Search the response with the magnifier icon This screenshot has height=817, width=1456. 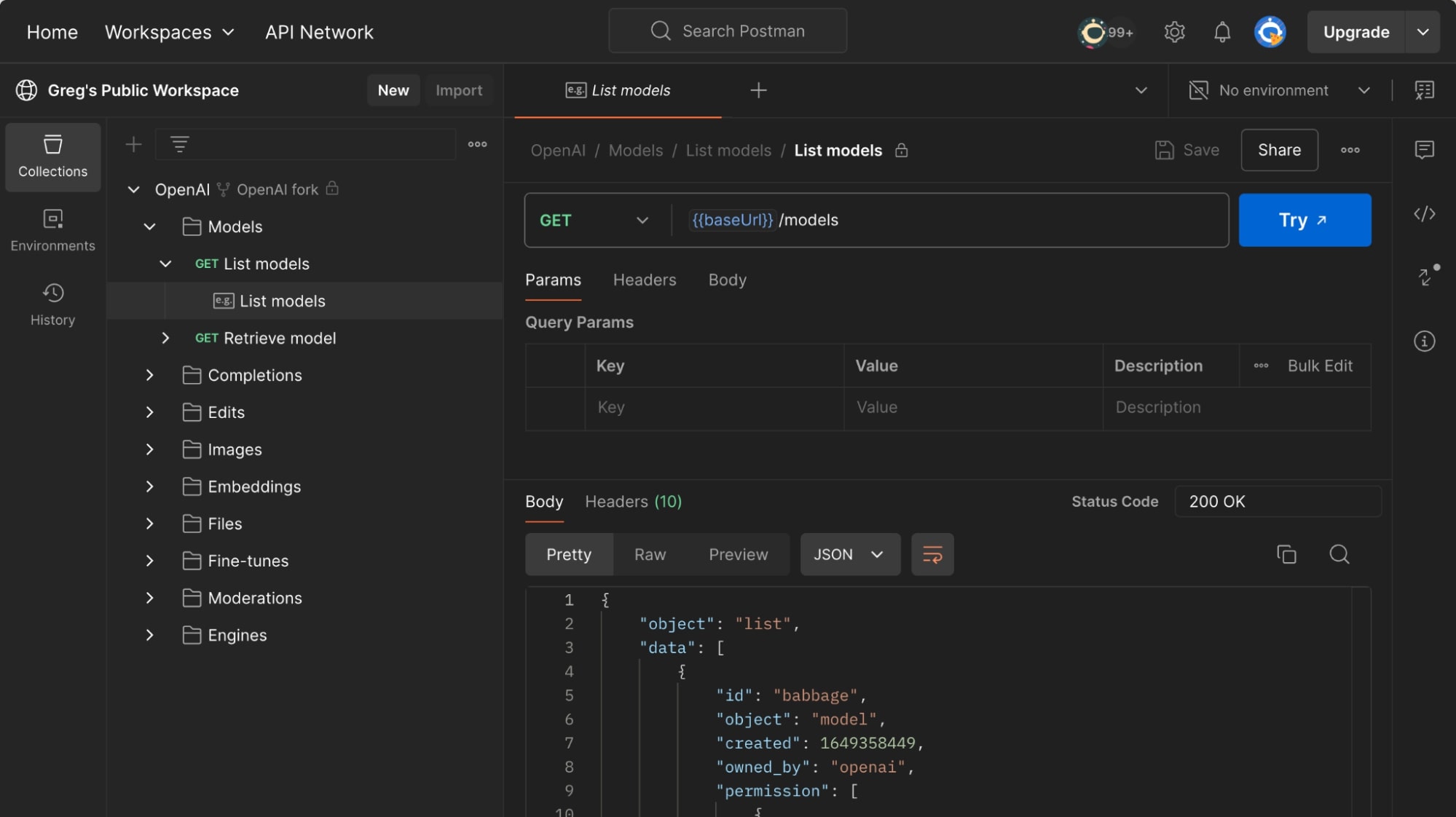coord(1339,555)
